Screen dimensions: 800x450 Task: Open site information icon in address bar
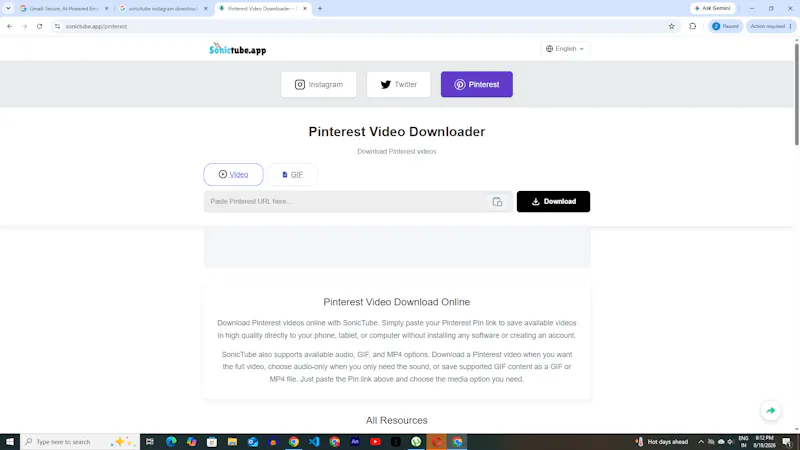click(57, 26)
